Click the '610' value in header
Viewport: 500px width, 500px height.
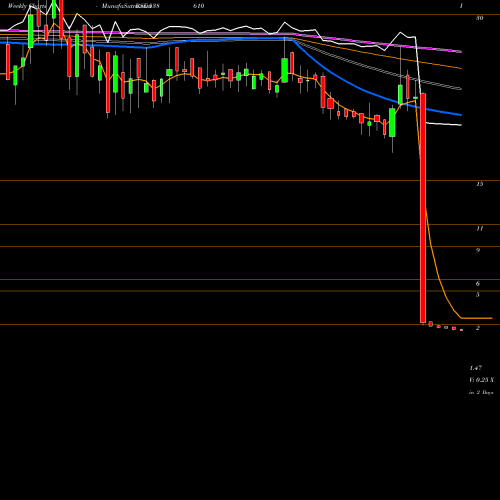[x=198, y=6]
